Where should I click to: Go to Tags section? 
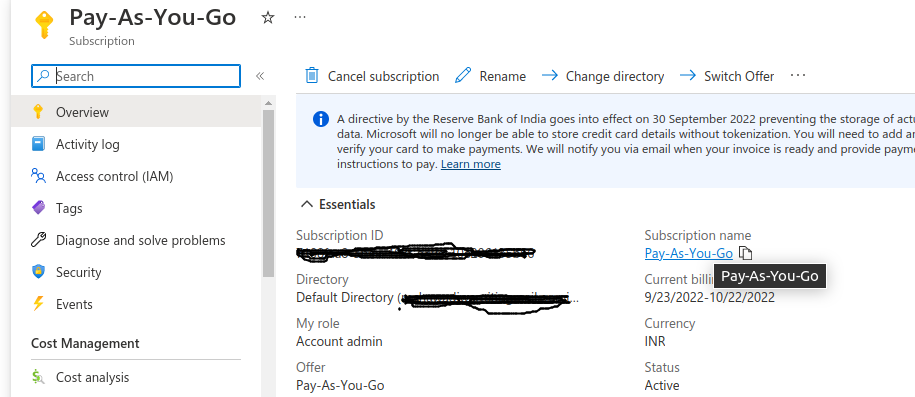136,208
